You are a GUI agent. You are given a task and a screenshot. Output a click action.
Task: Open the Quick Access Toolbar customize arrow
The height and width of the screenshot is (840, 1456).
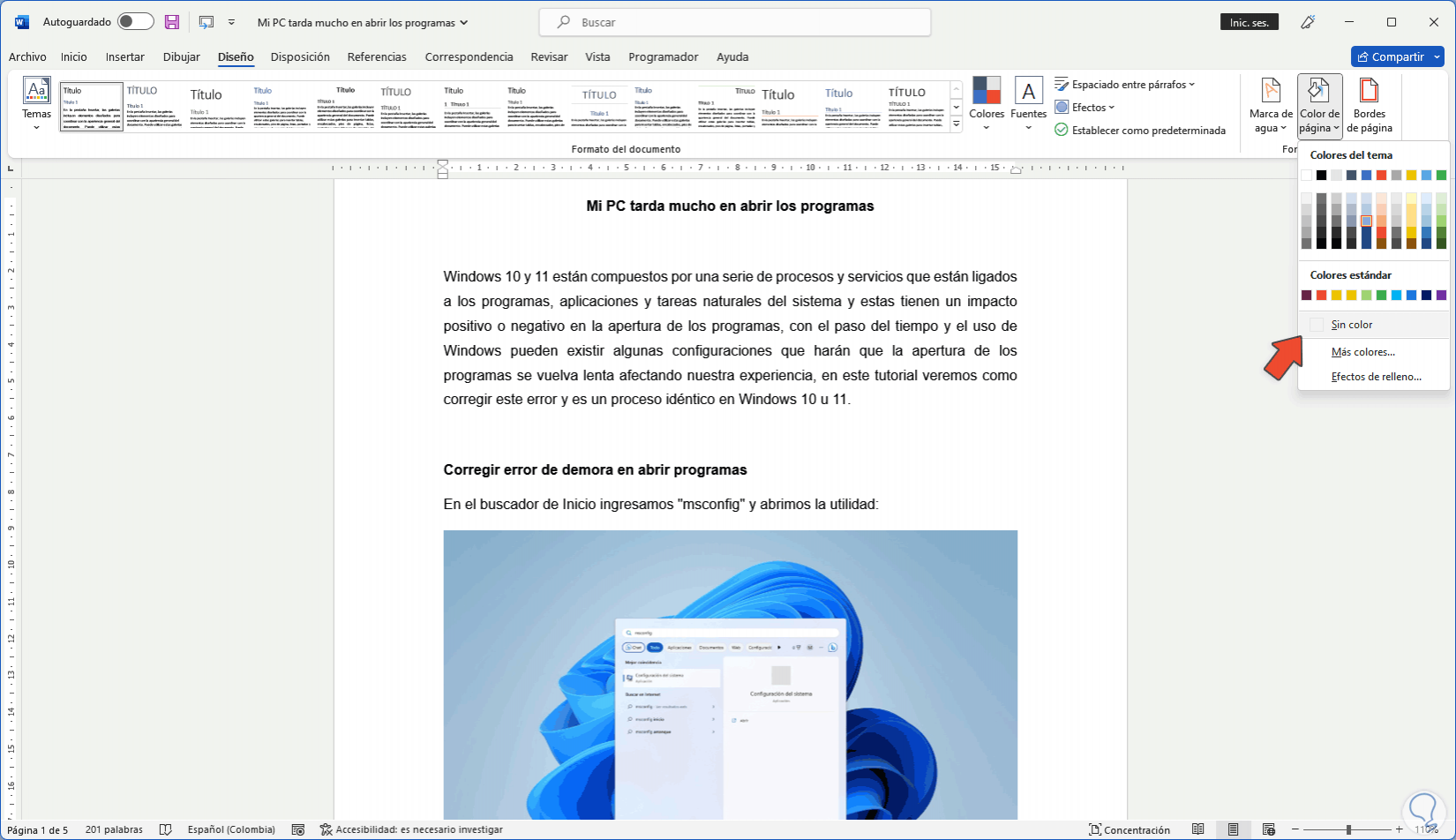tap(231, 22)
